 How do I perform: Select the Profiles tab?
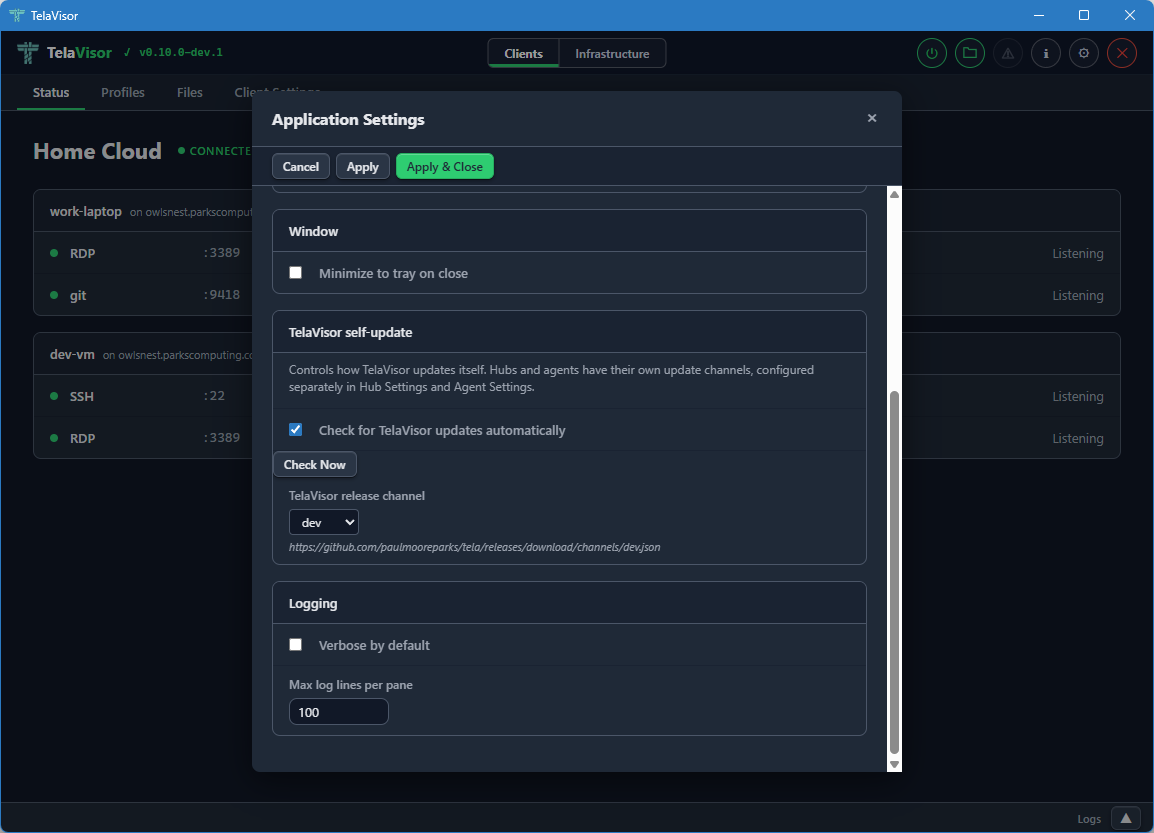coord(122,92)
